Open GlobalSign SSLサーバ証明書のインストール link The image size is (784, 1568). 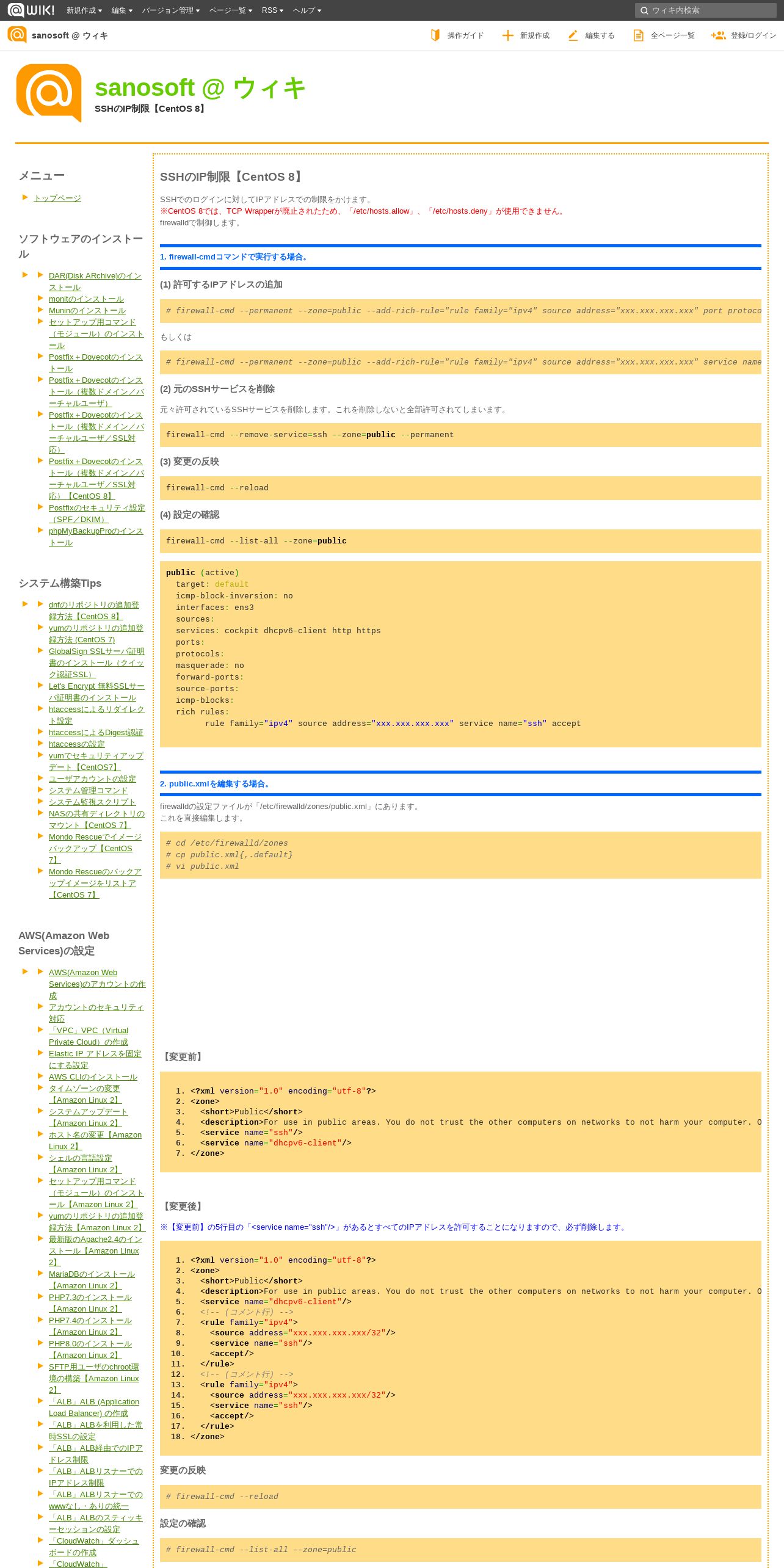pos(96,662)
